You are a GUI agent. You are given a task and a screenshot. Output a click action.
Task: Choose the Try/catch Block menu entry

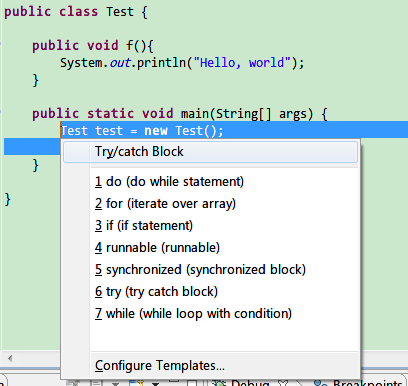(x=210, y=152)
